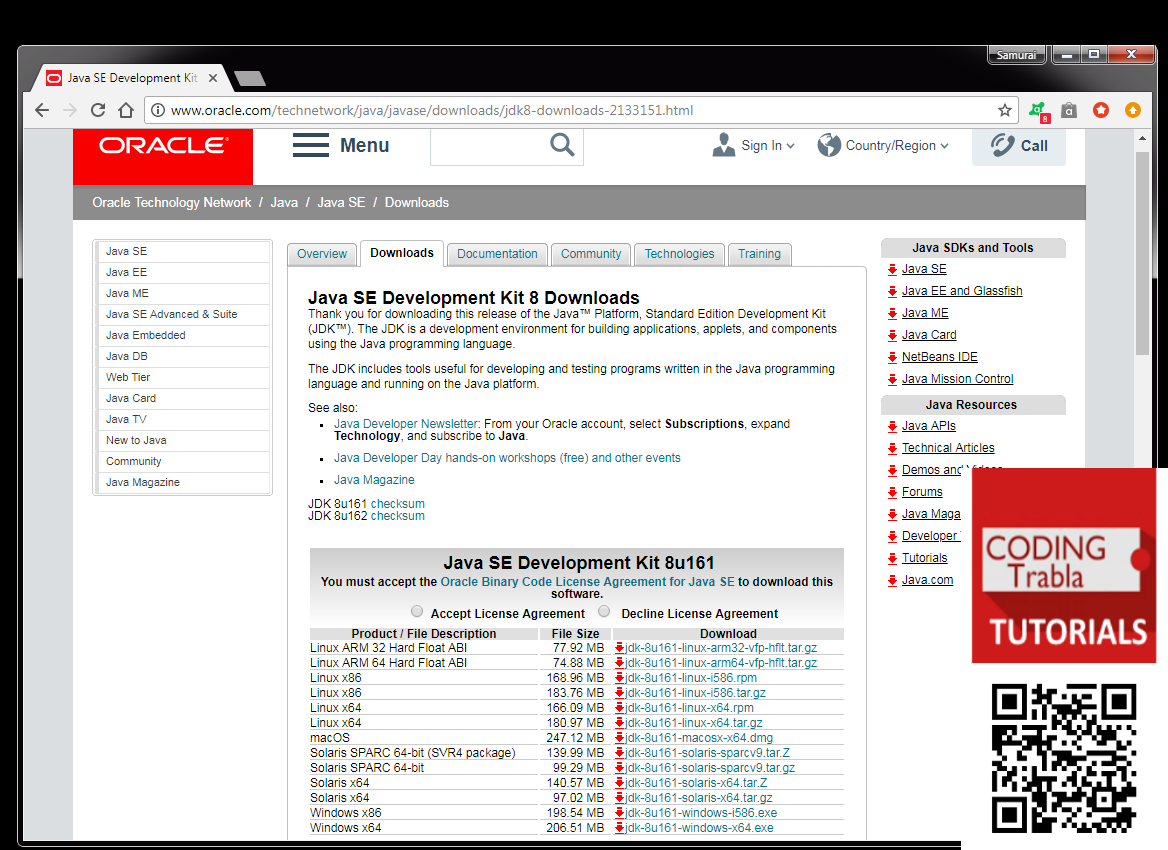Screen dimensions: 1168x850
Task: Click the Call phone button
Action: click(1019, 146)
